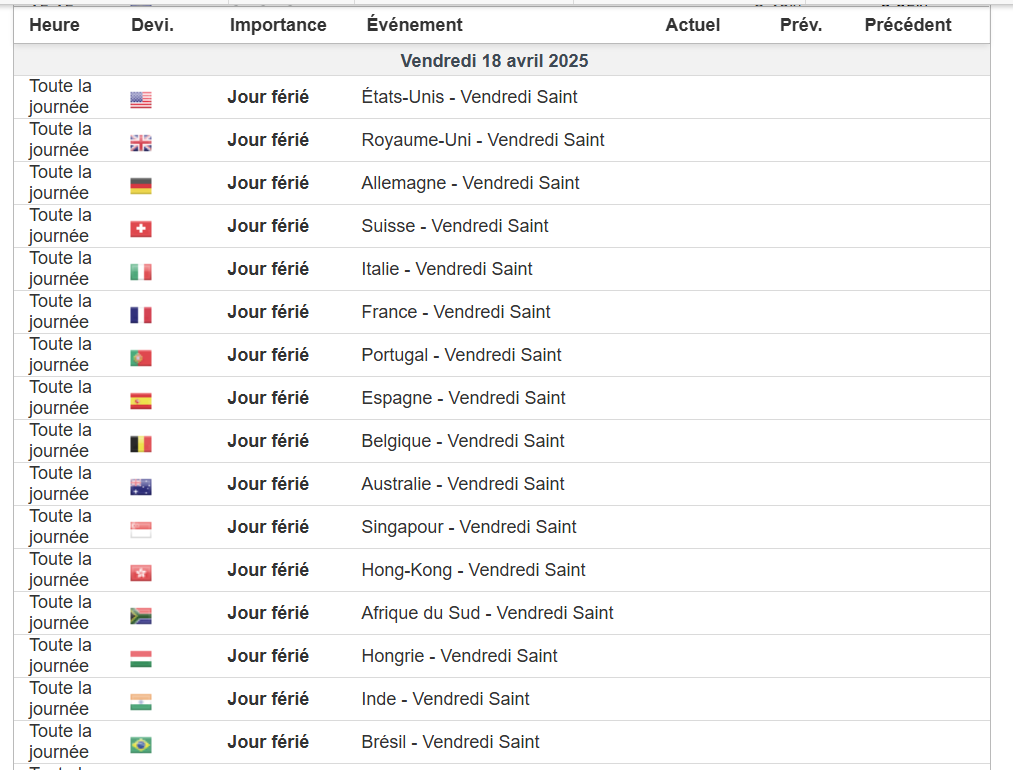Image resolution: width=1013 pixels, height=770 pixels.
Task: Click the Vendredi 18 avril 2025 date row
Action: pyautogui.click(x=494, y=61)
